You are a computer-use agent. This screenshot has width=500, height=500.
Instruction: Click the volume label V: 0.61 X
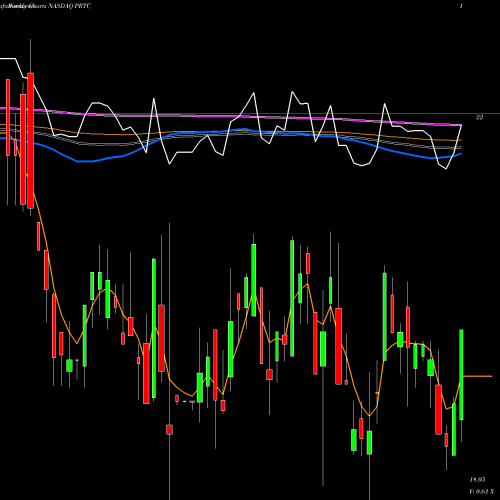482,491
